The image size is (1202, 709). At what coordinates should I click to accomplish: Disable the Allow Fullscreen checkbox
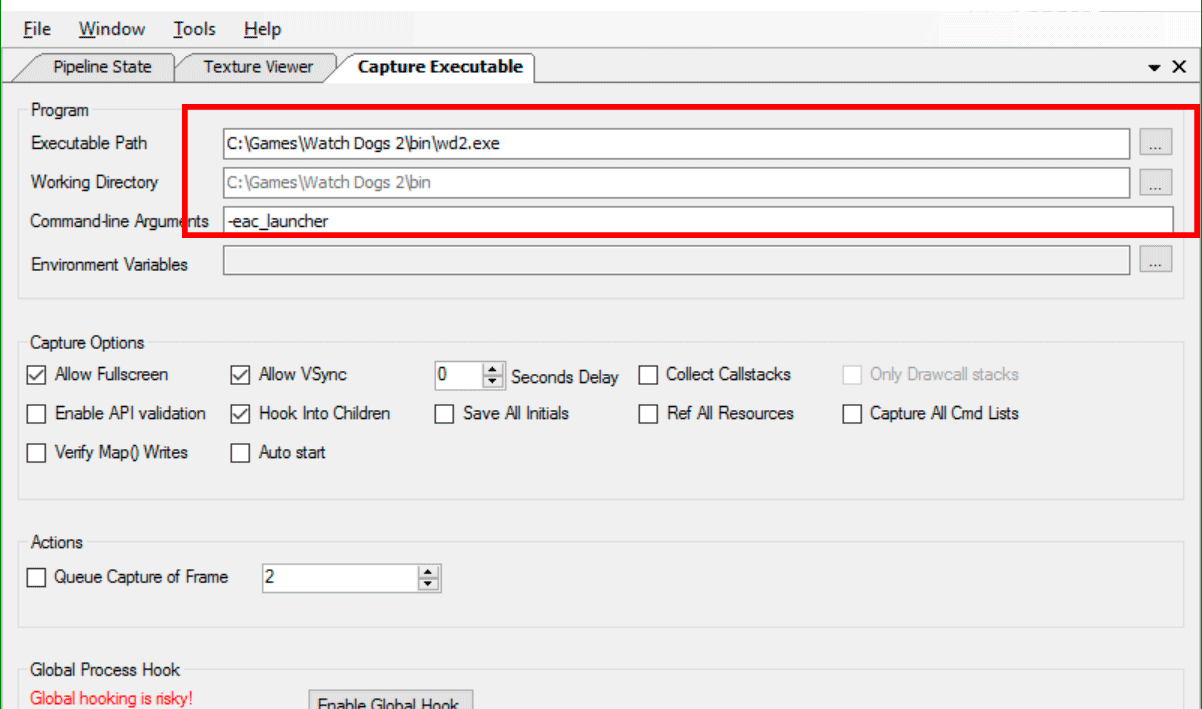(x=37, y=376)
